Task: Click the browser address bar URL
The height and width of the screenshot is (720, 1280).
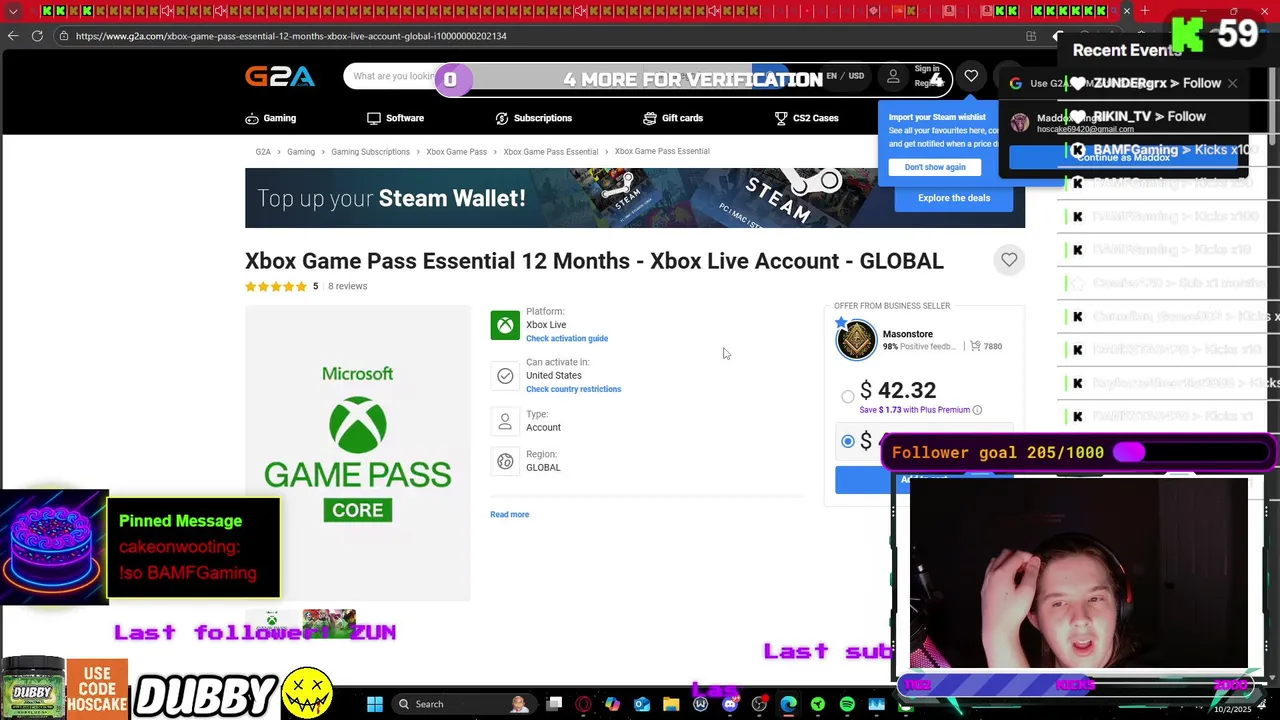Action: coord(291,36)
